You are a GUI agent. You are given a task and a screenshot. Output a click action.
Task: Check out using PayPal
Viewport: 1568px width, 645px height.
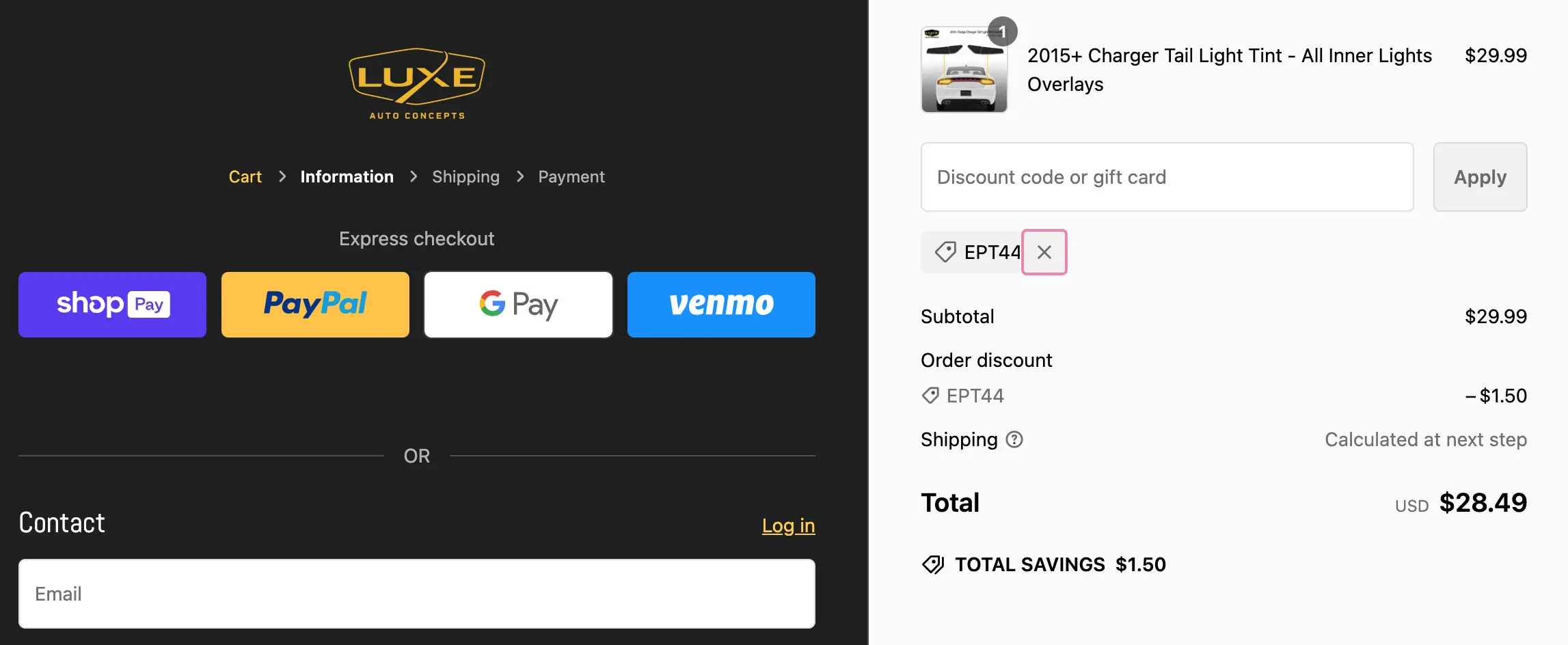tap(315, 305)
